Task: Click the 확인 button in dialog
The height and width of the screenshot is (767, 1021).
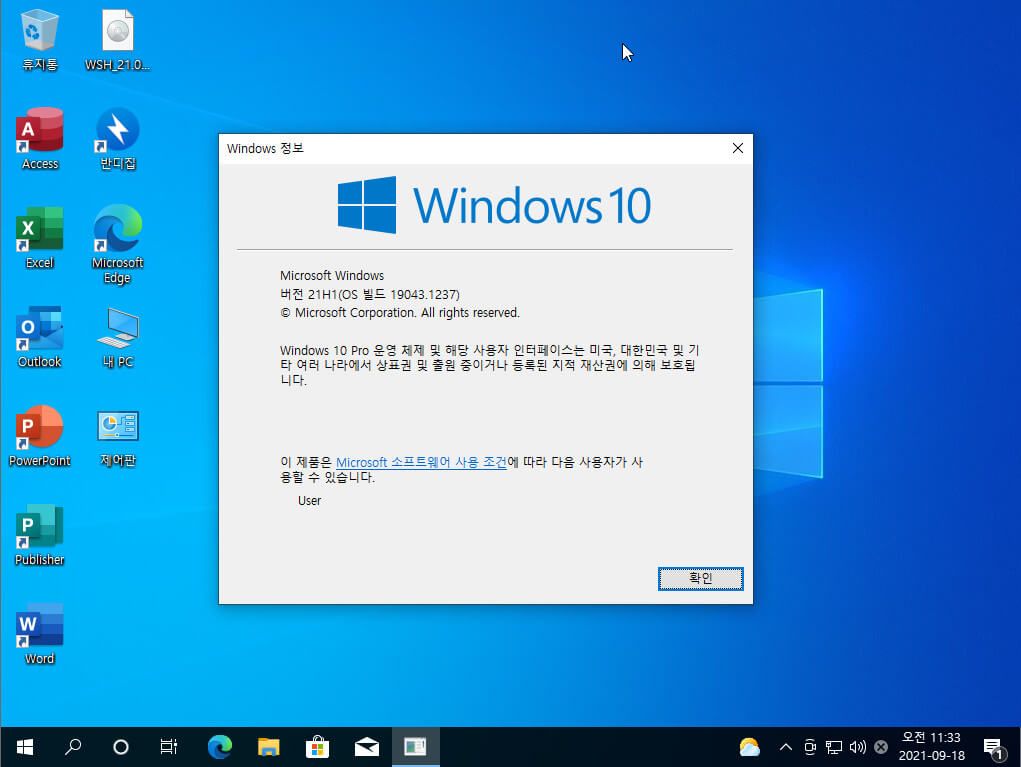Action: (x=700, y=578)
